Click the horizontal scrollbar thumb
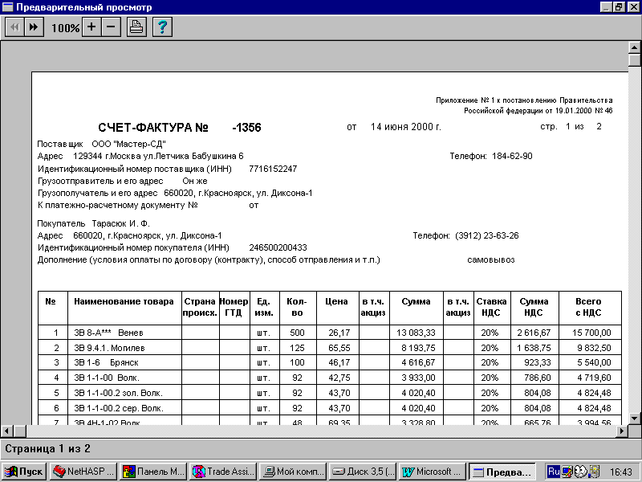Screen dimensions: 642x482 (20, 431)
